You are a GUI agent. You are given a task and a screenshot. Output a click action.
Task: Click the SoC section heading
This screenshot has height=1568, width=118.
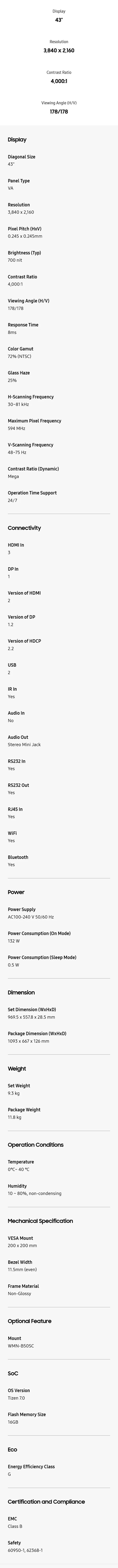[13, 1373]
